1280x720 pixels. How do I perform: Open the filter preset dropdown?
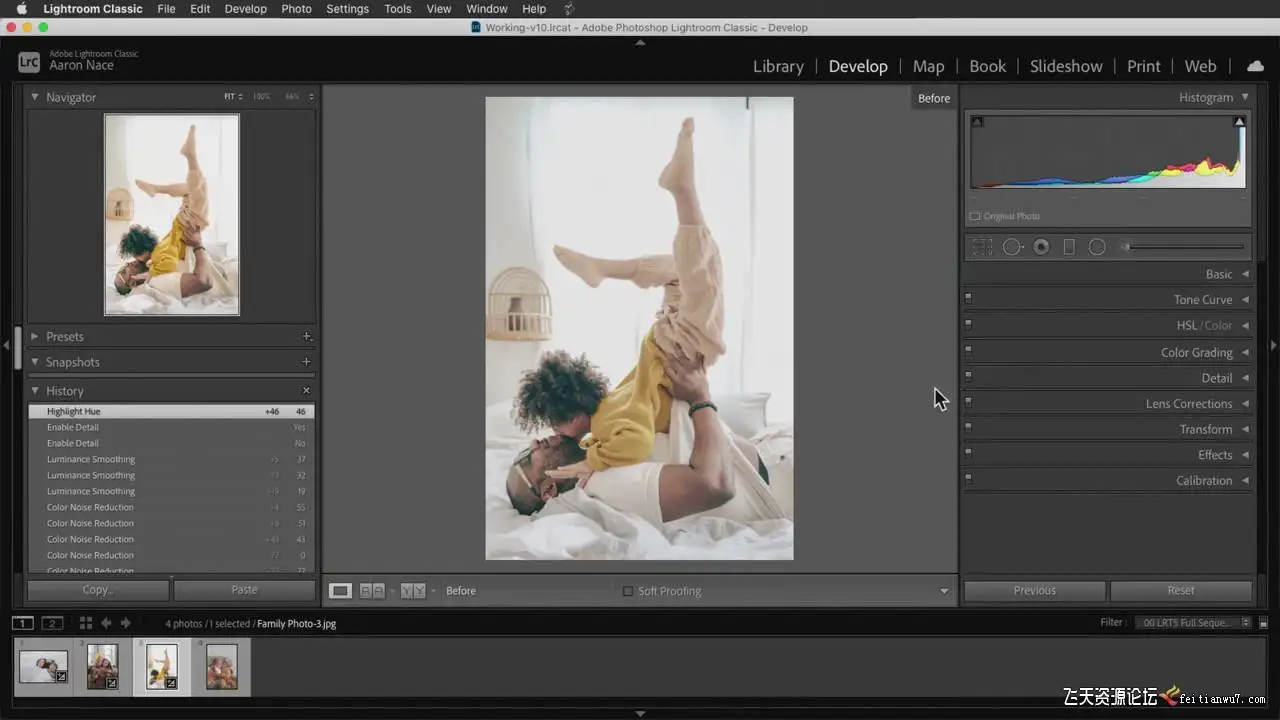pos(1193,623)
